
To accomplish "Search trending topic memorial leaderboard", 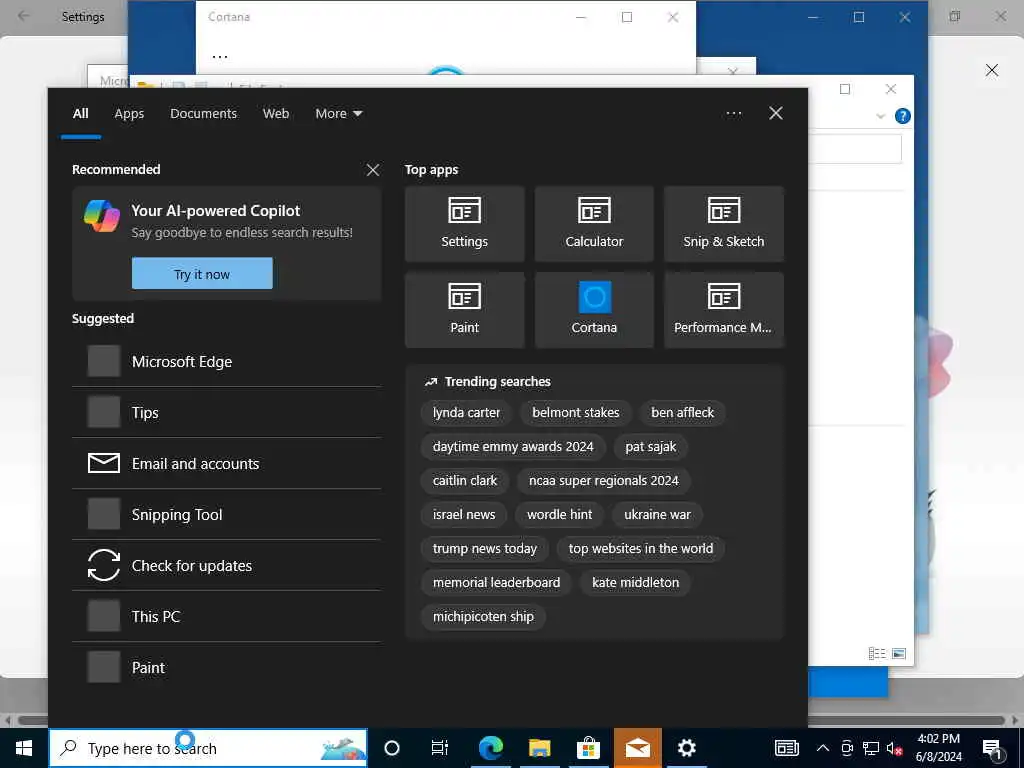I will click(x=496, y=583).
